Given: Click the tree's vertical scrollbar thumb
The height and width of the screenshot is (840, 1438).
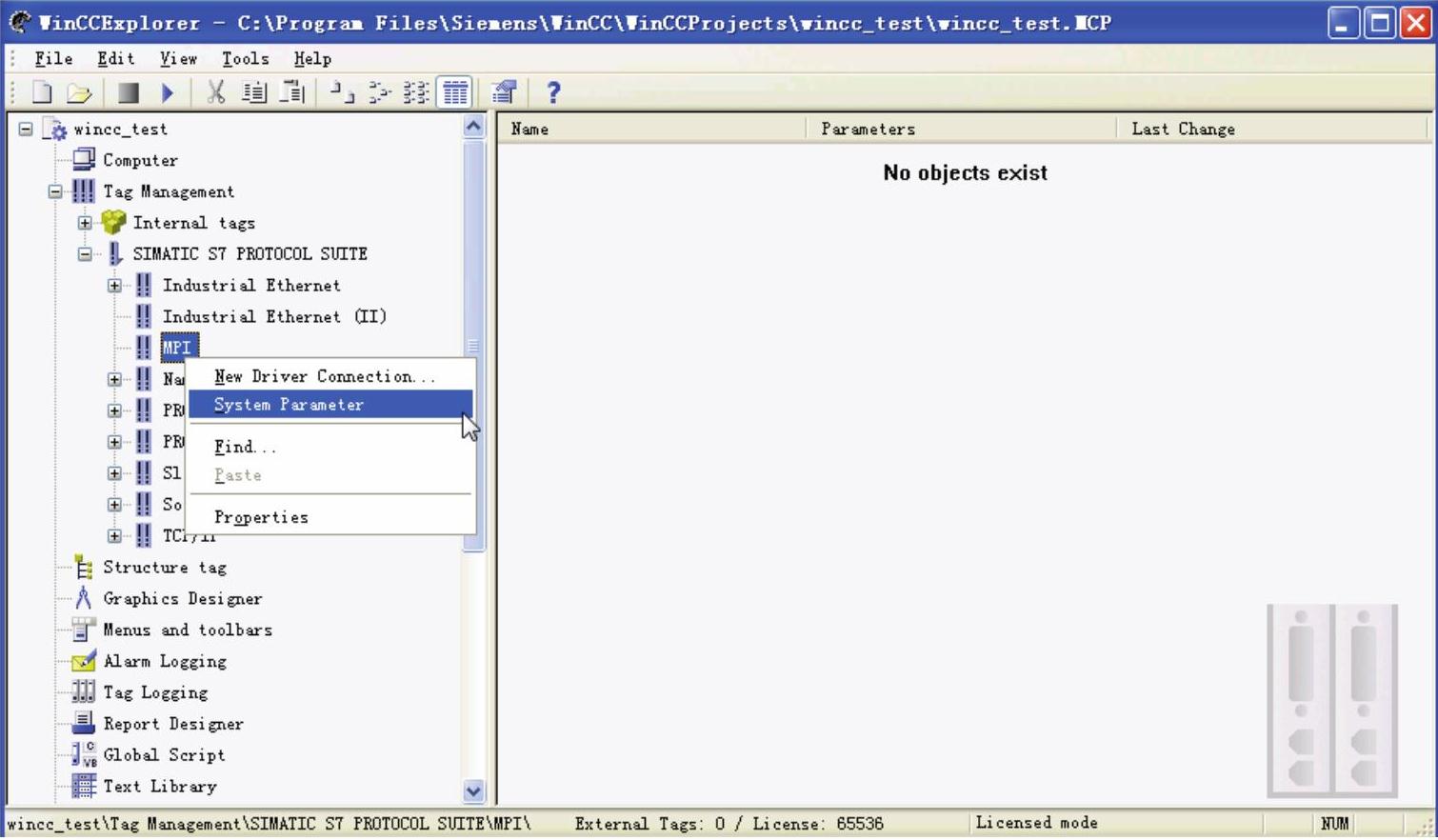Looking at the screenshot, I should click(x=473, y=345).
